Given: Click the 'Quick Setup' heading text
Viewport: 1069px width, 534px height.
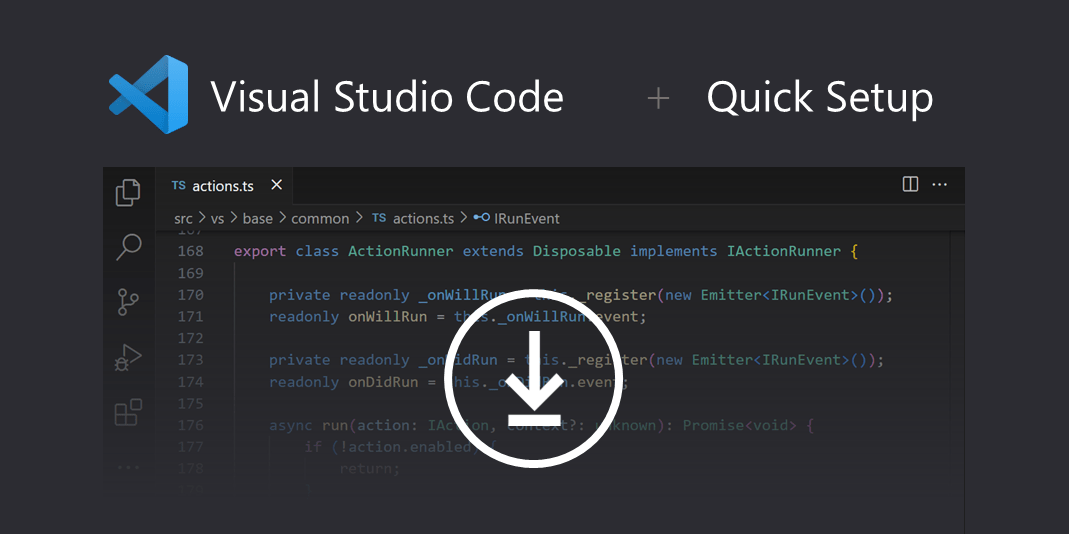Looking at the screenshot, I should click(820, 98).
